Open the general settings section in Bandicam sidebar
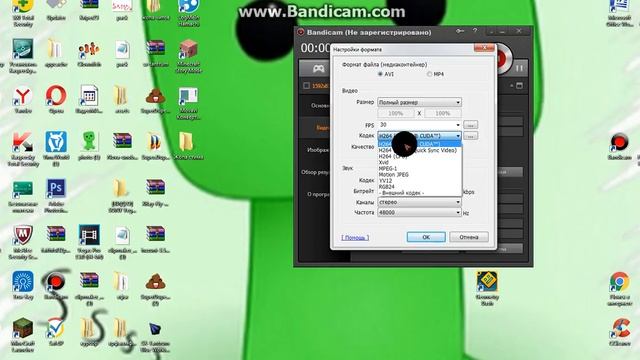 (x=320, y=106)
